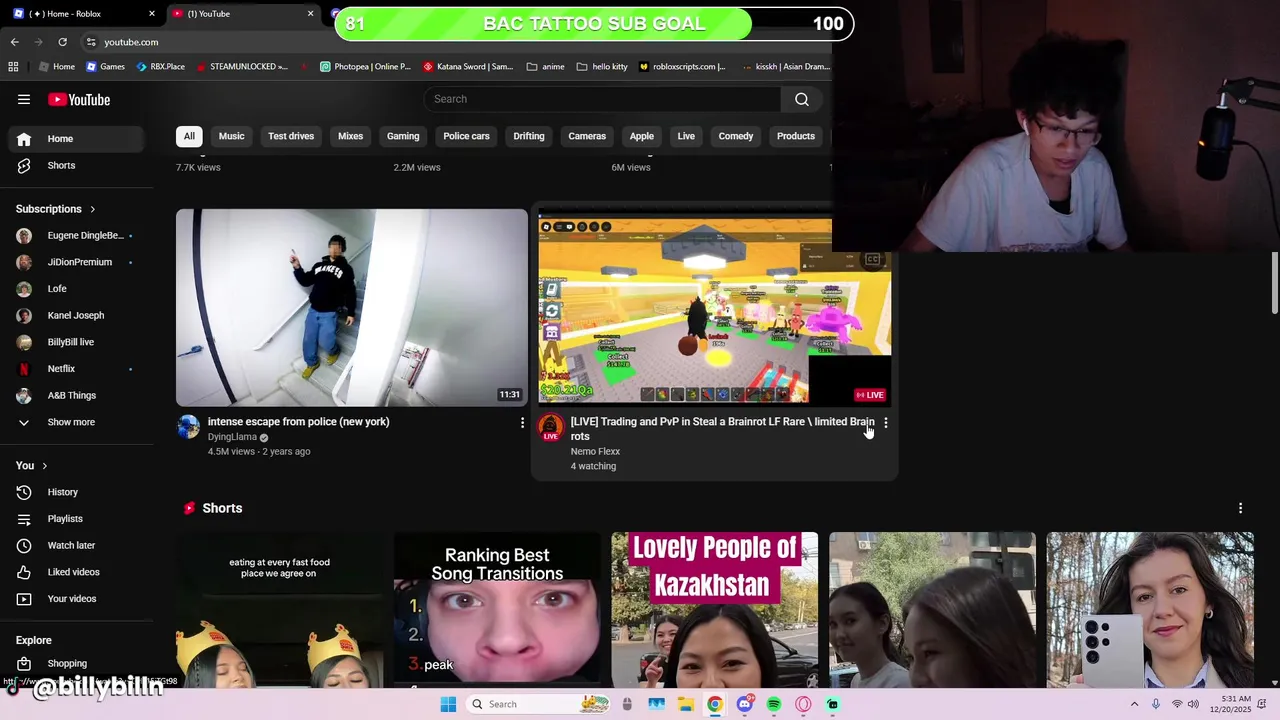Select the Gaming filter chip
This screenshot has width=1280, height=720.
click(403, 136)
